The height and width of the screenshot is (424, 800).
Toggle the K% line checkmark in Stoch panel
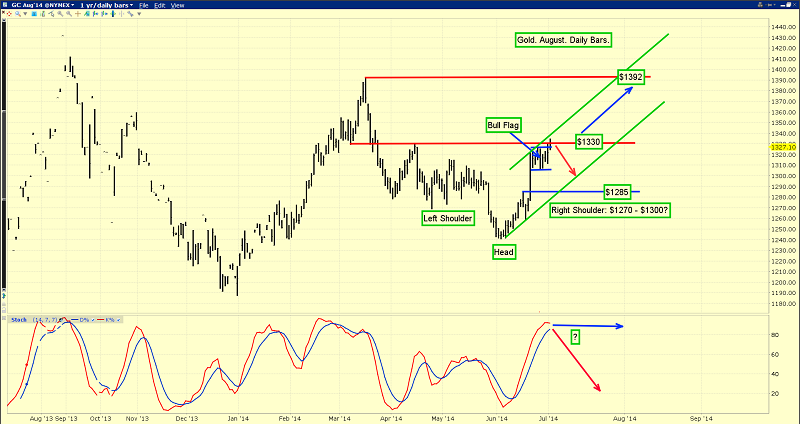pos(118,320)
